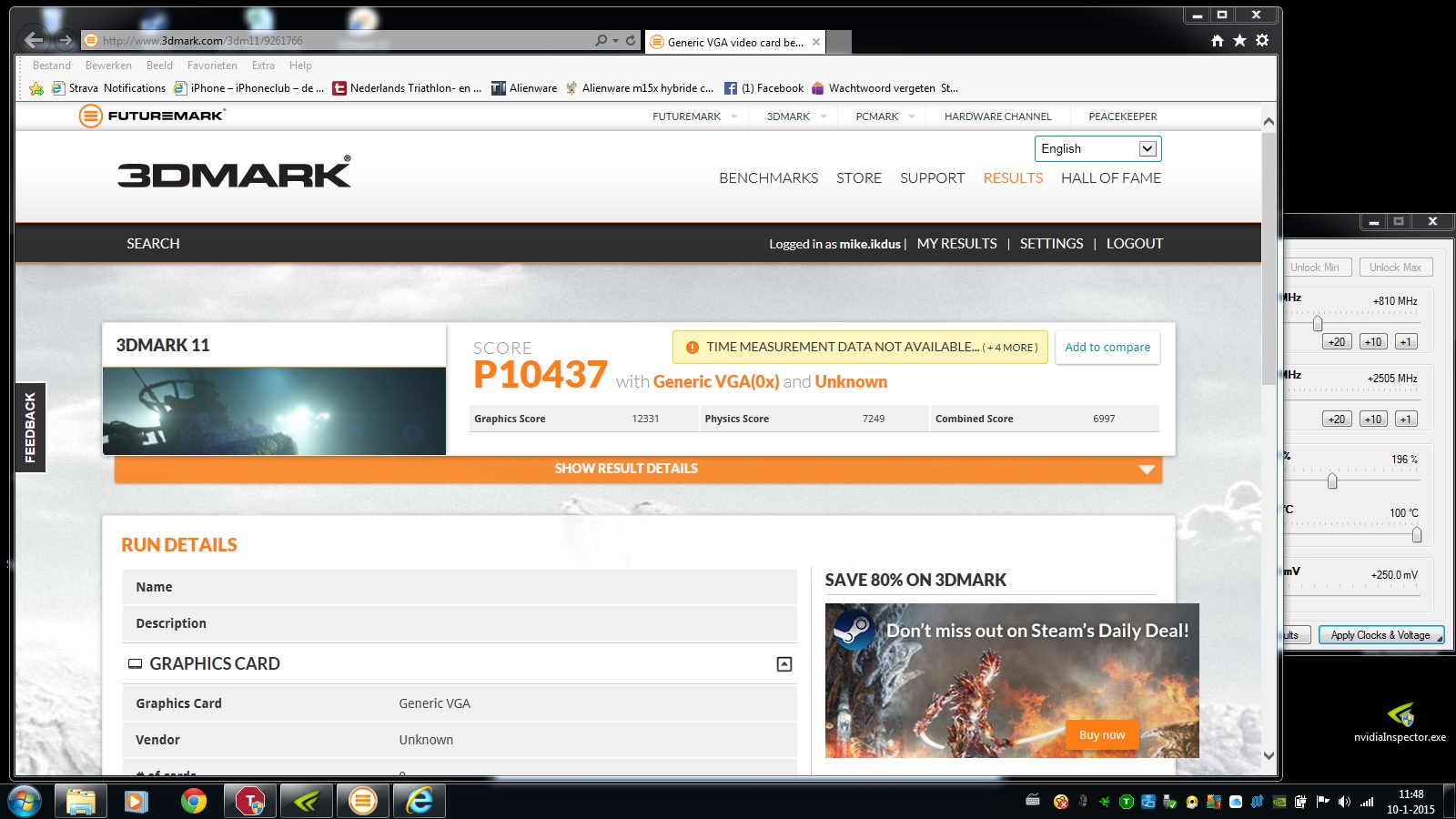Expand Show Result Details bar
Image resolution: width=1456 pixels, height=819 pixels.
[638, 469]
